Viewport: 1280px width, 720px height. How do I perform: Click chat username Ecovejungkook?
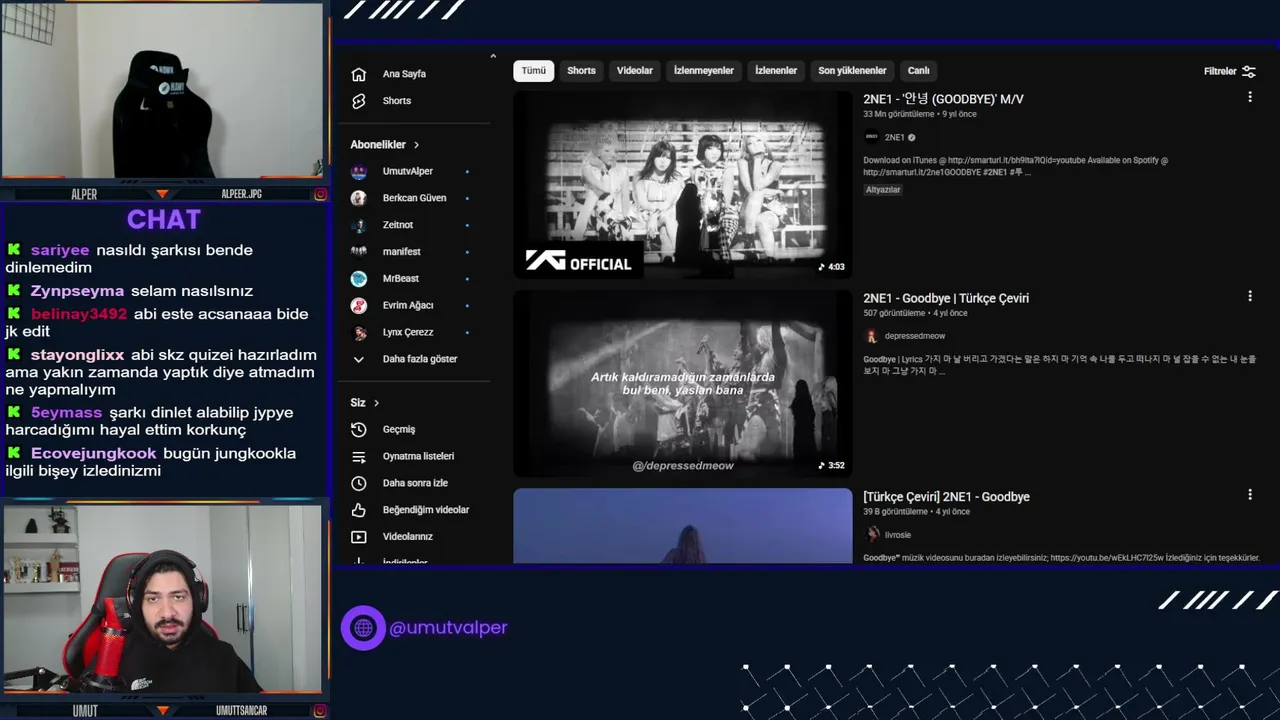tap(93, 453)
